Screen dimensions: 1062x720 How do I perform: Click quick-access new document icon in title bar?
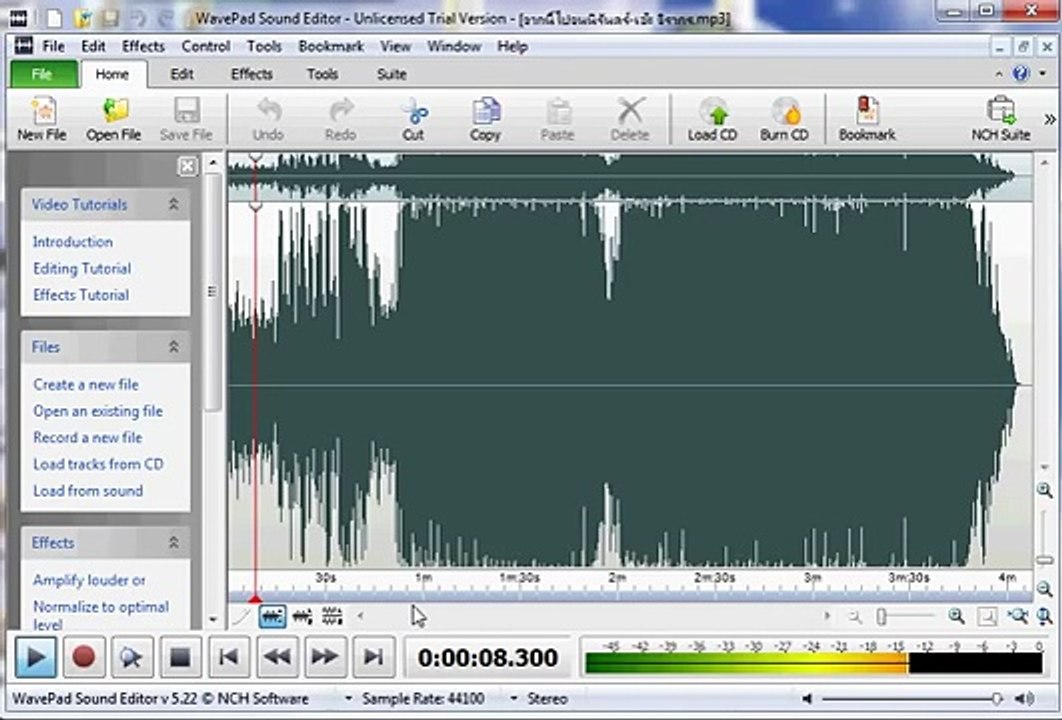tap(54, 18)
